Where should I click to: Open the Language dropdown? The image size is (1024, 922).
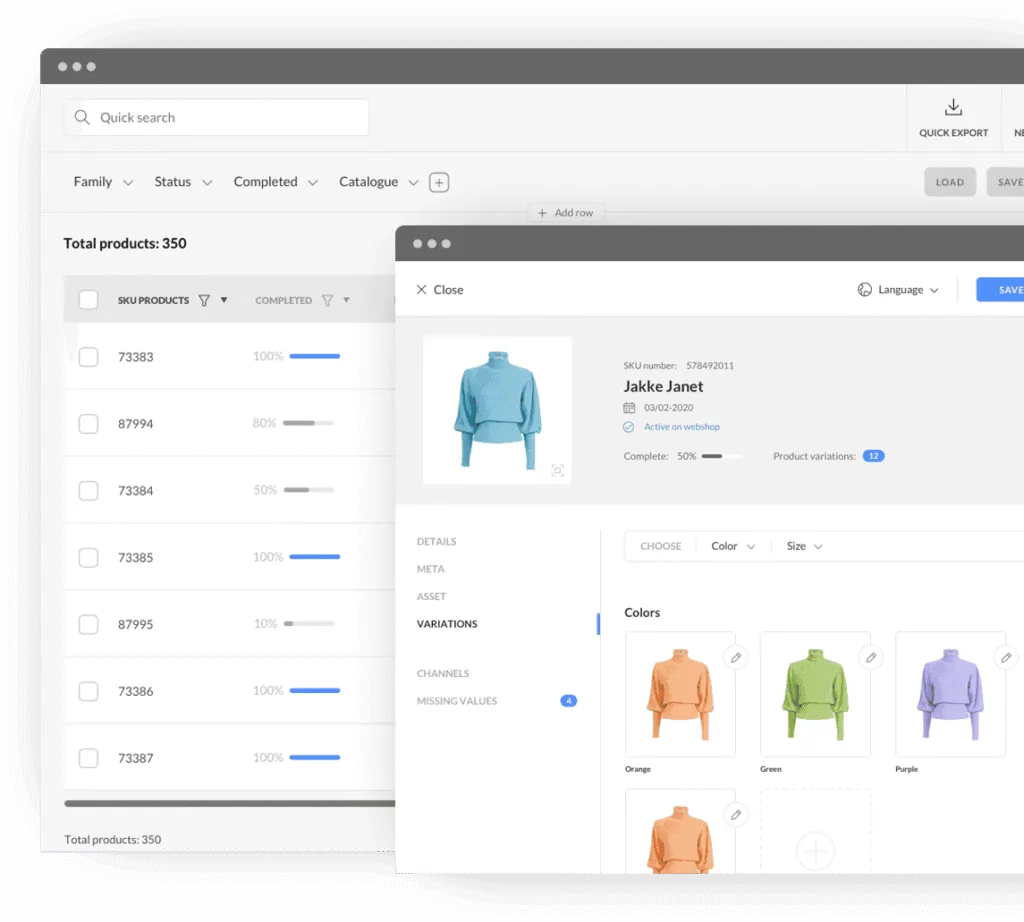coord(898,289)
